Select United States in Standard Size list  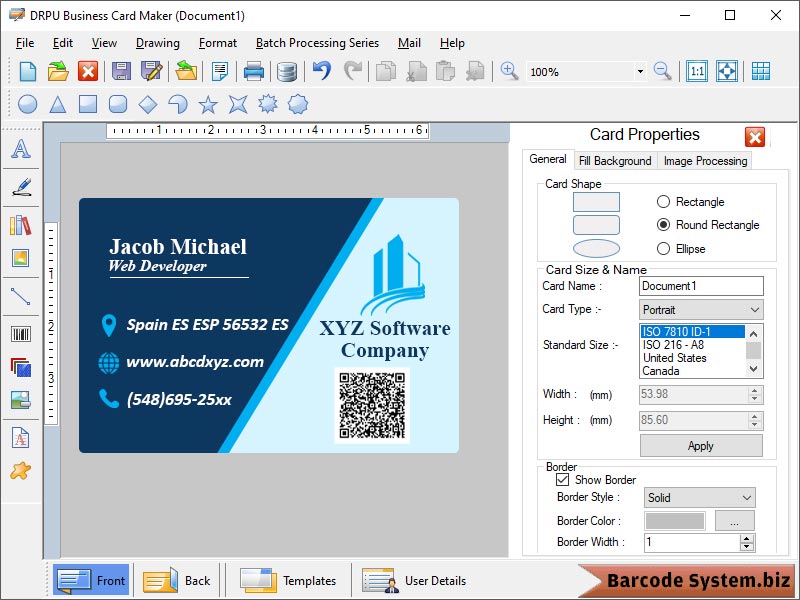point(674,358)
